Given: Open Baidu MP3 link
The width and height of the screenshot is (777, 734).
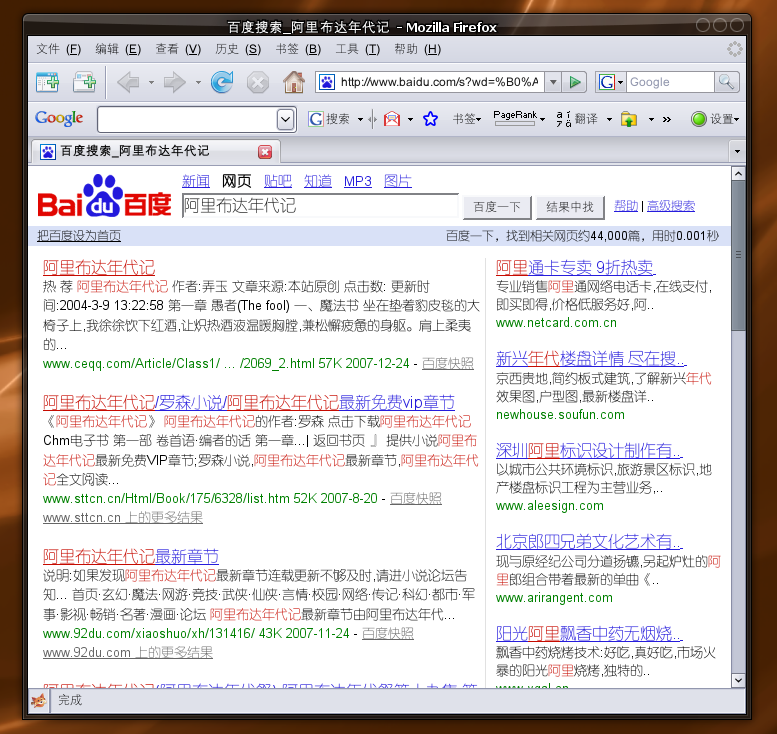Looking at the screenshot, I should click(357, 181).
